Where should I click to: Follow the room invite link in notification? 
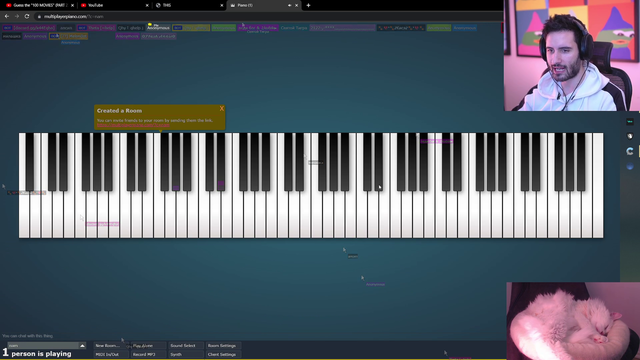tap(133, 125)
